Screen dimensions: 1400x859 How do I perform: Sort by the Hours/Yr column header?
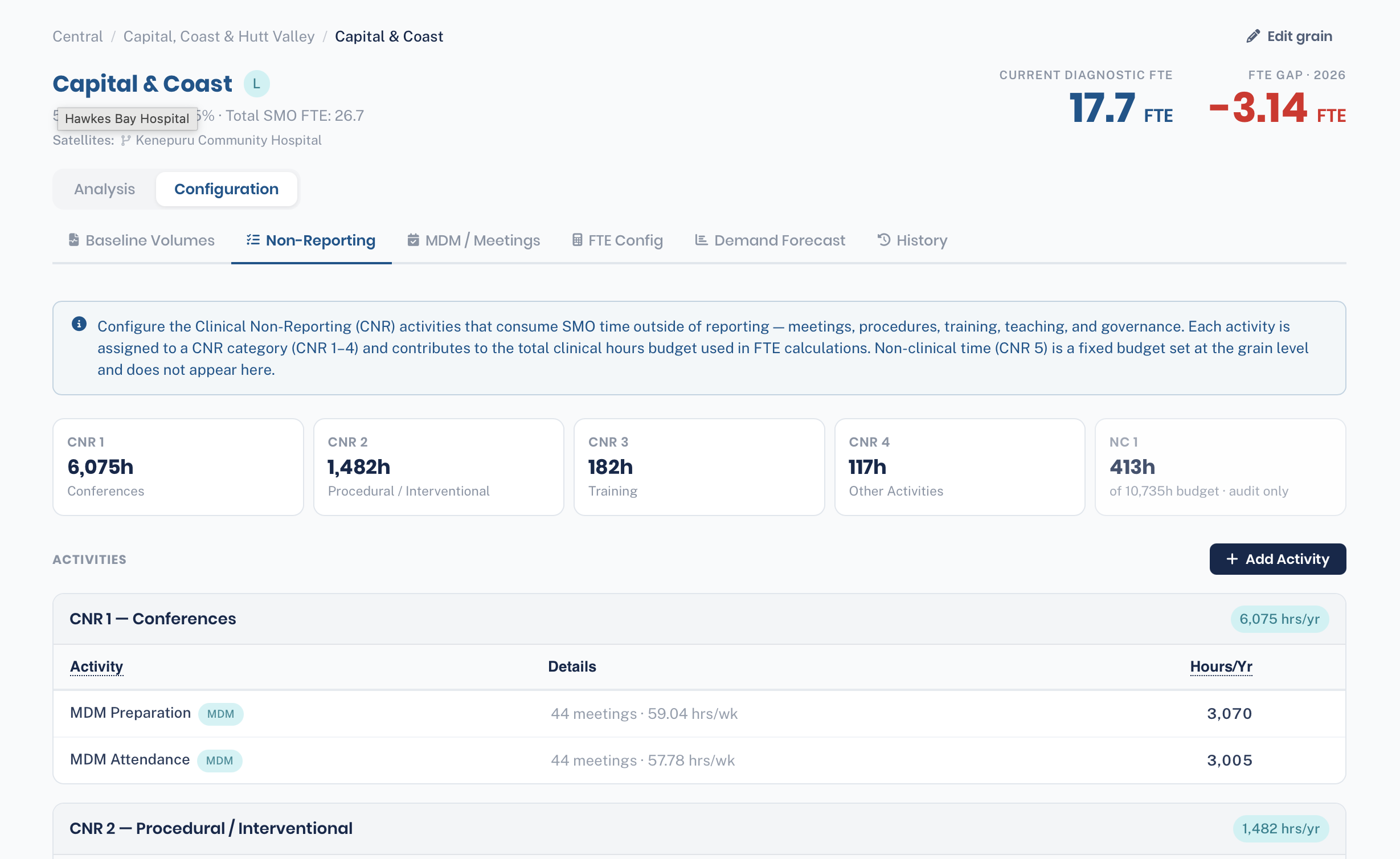coord(1221,666)
